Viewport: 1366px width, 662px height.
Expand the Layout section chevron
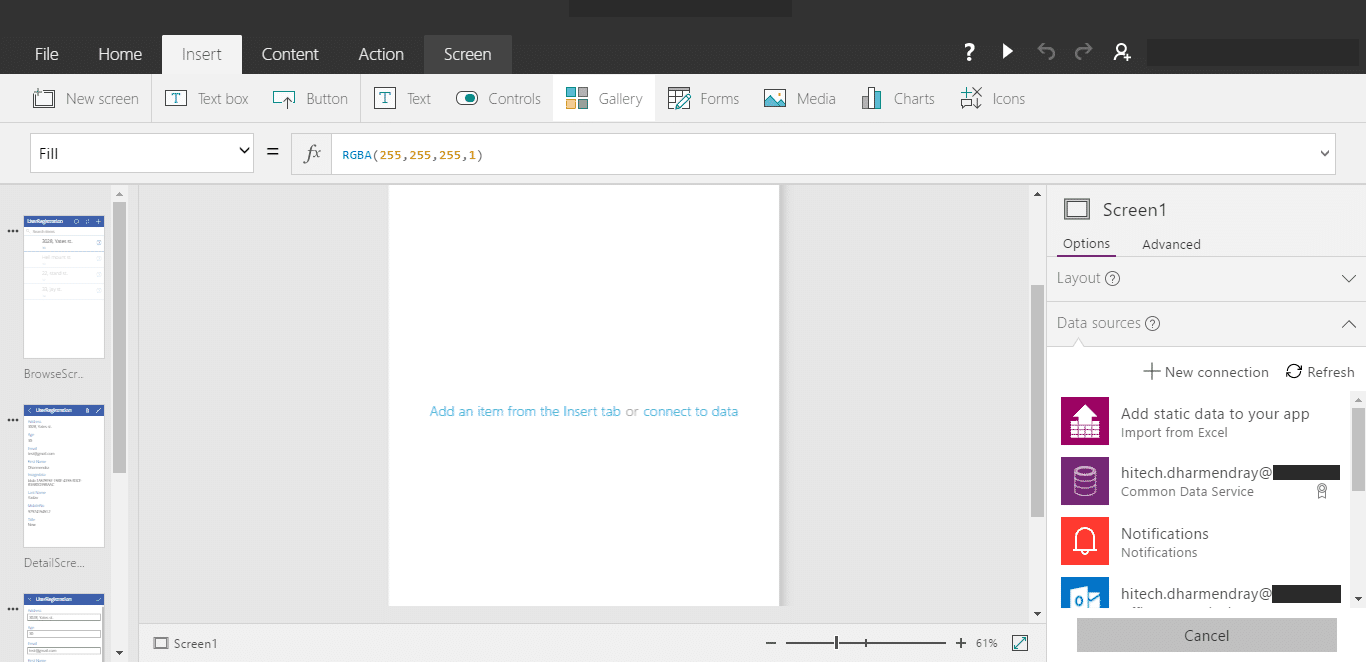[x=1348, y=279]
